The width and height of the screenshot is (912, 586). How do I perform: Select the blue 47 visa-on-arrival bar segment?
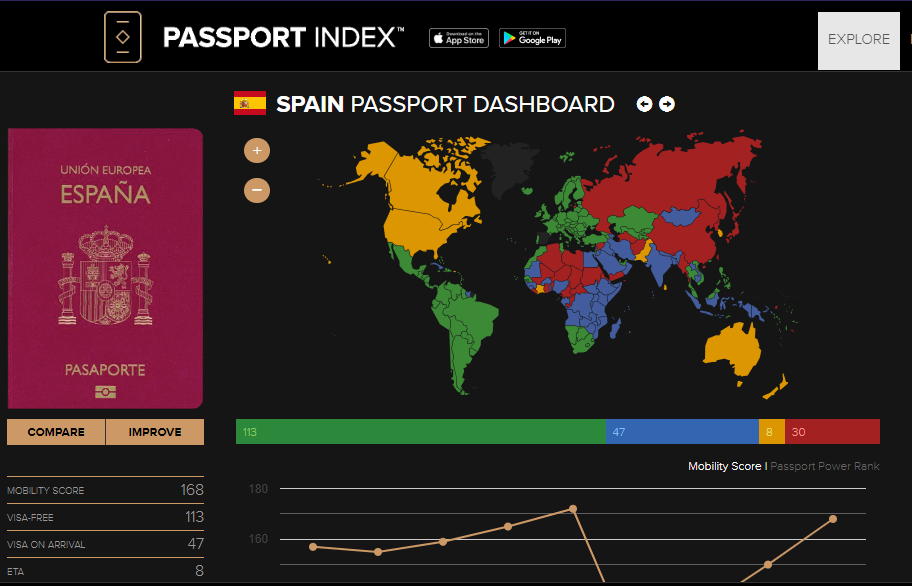point(682,432)
